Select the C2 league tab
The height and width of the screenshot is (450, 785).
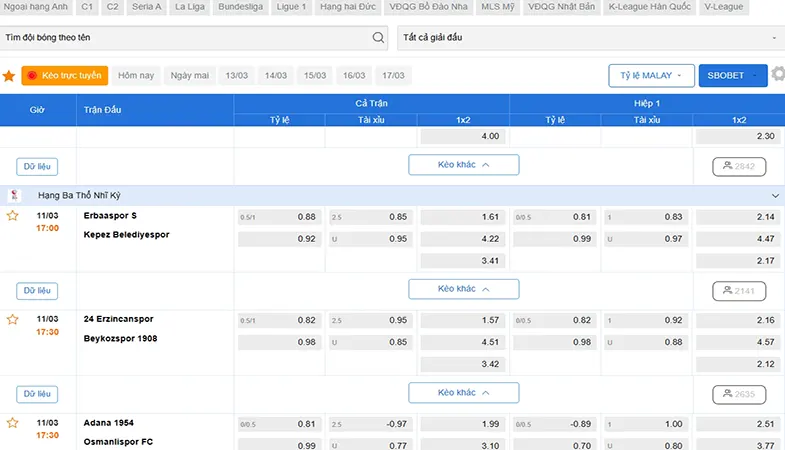click(113, 7)
